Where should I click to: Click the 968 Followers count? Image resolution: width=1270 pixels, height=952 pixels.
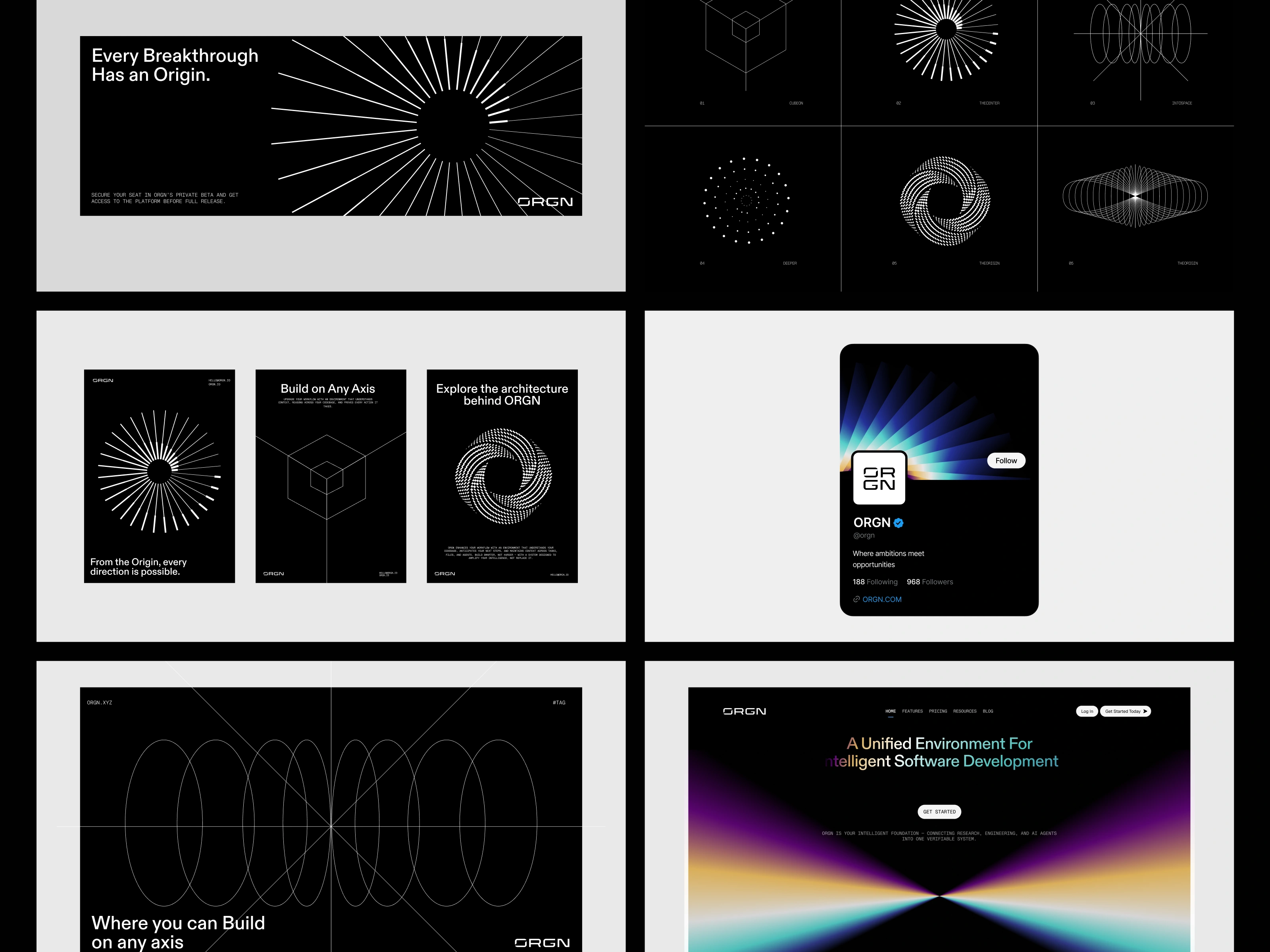[x=929, y=582]
